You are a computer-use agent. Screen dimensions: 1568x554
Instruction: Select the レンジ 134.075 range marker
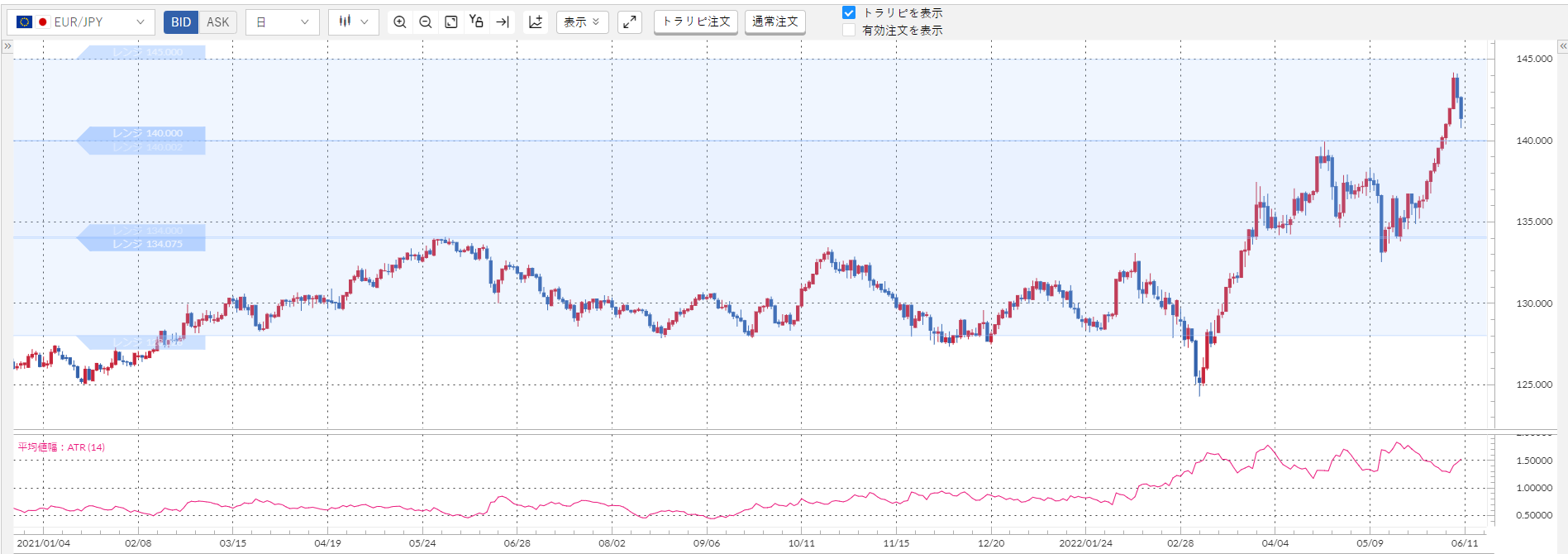tap(141, 244)
